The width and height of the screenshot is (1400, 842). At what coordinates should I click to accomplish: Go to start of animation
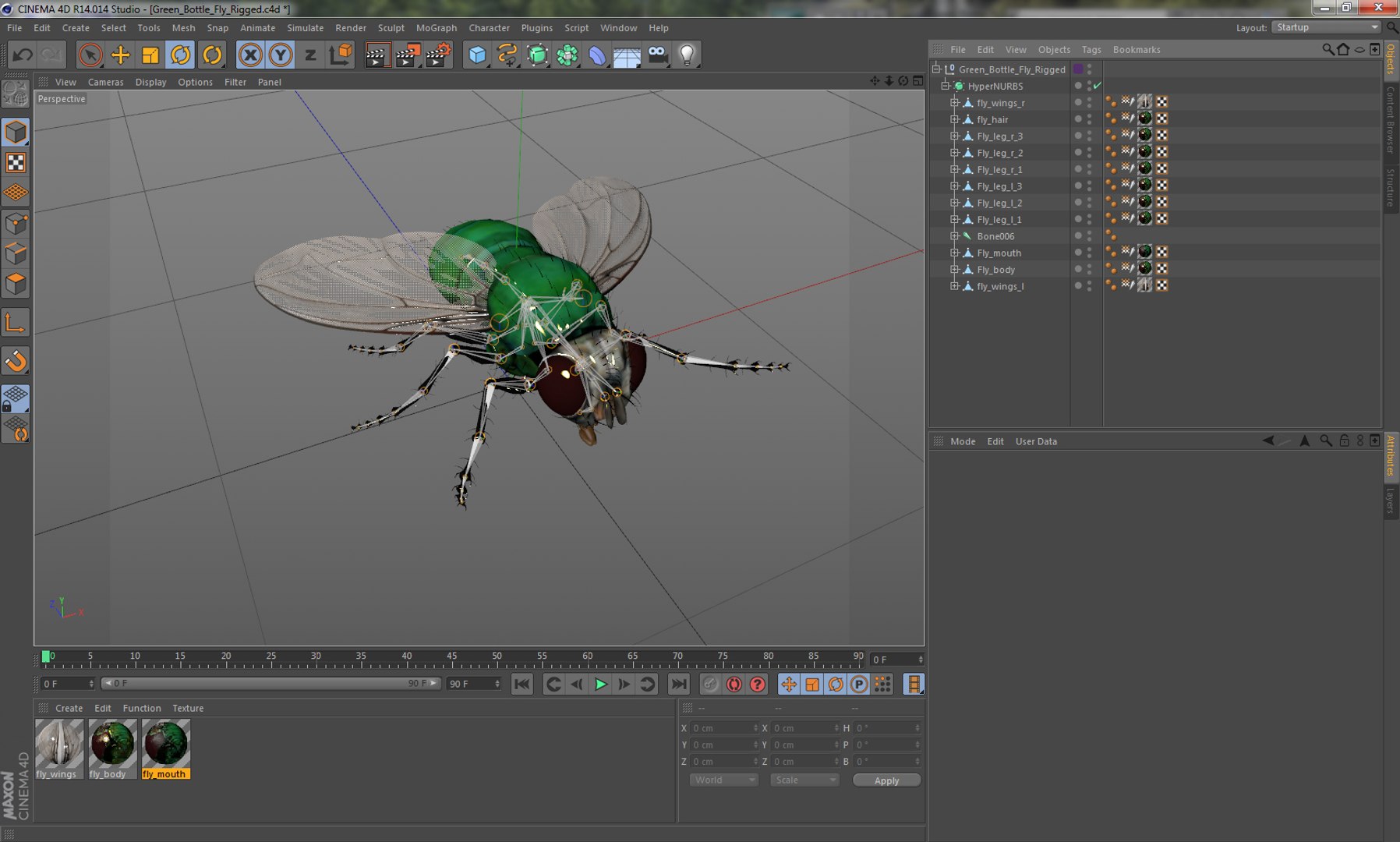[521, 685]
